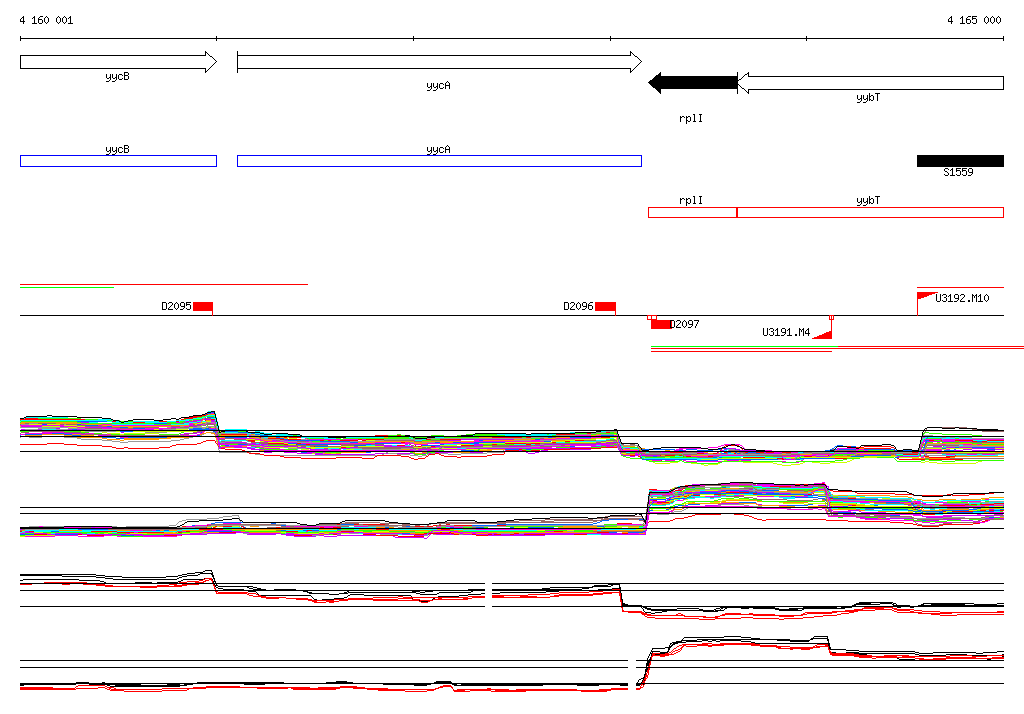The image size is (1024, 714).
Task: Select the yybT gene arrow
Action: click(871, 83)
